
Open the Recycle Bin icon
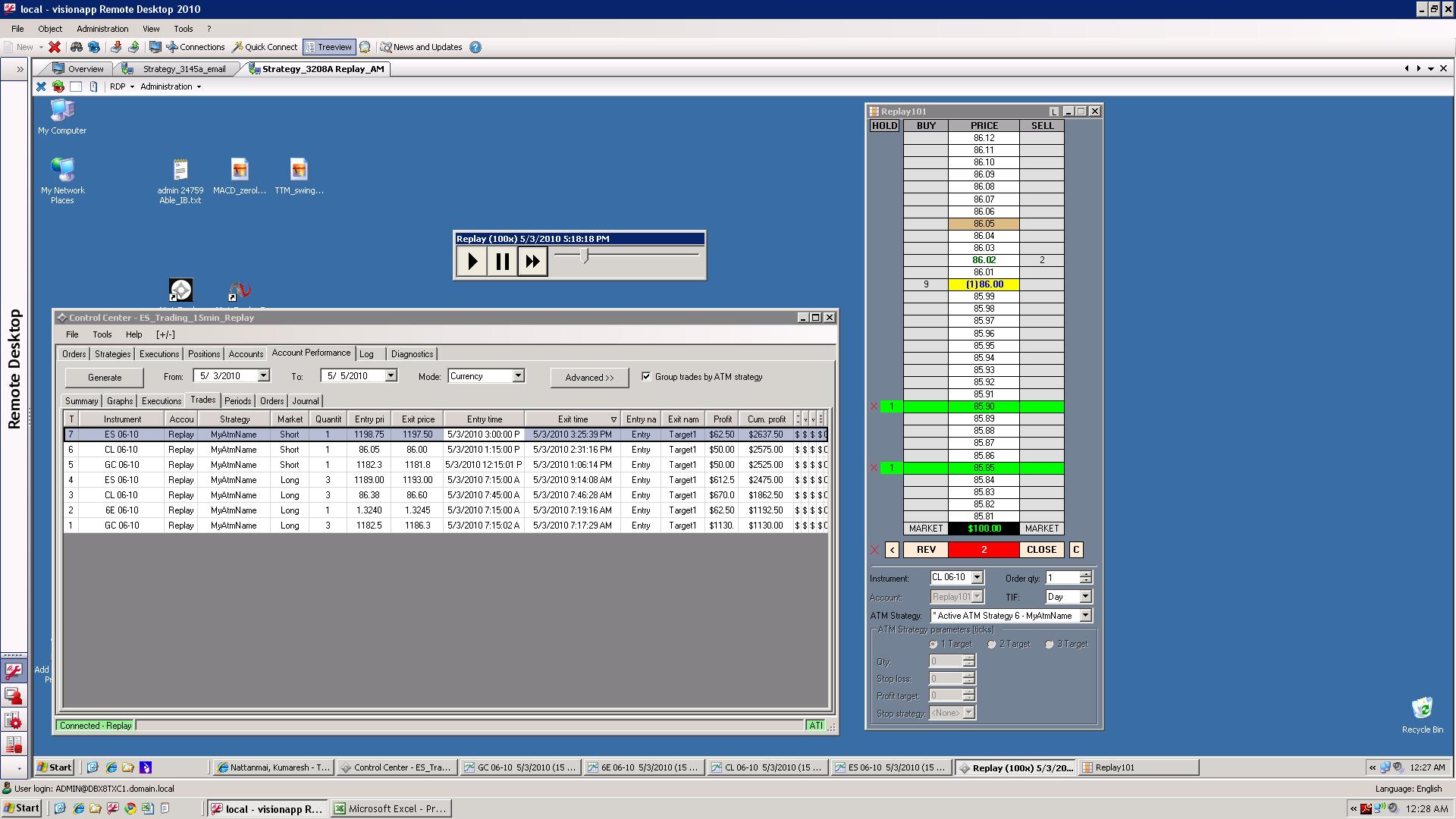coord(1422,709)
